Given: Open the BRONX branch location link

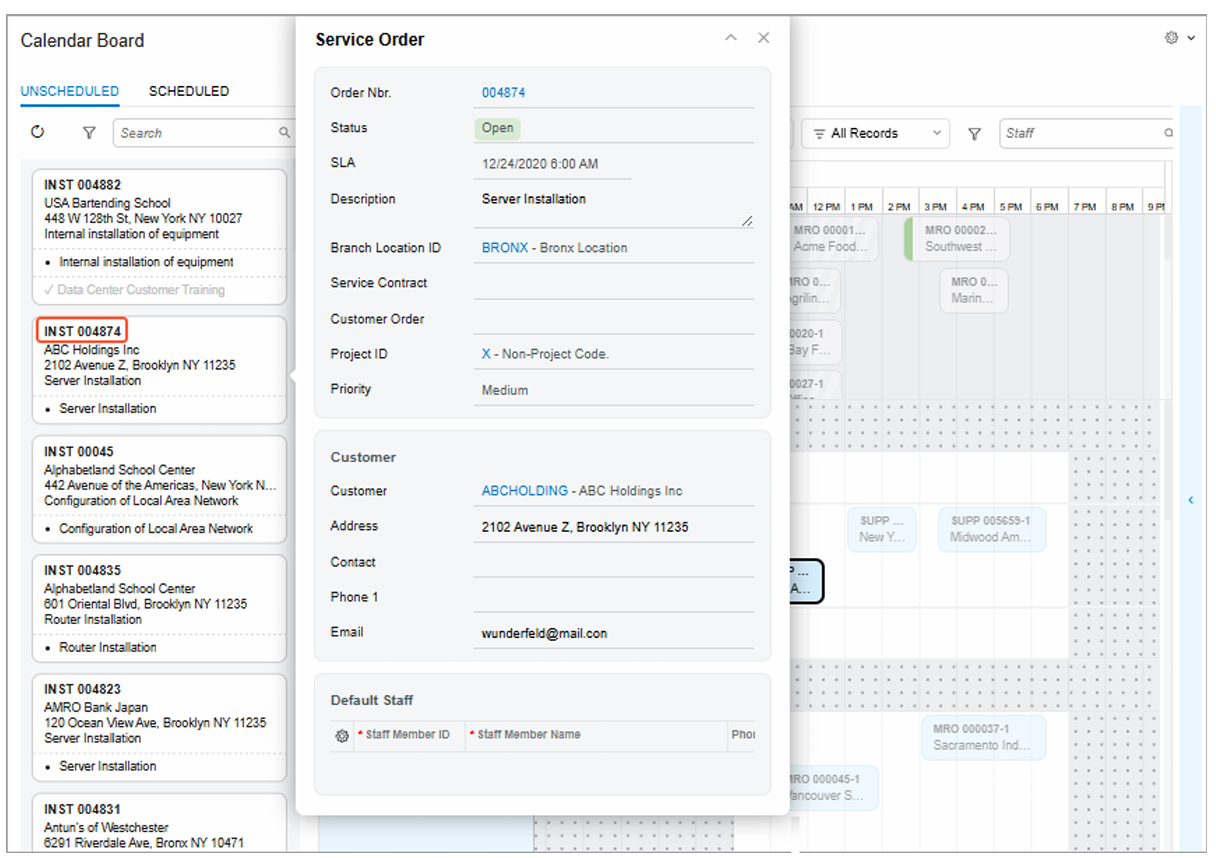Looking at the screenshot, I should [504, 248].
